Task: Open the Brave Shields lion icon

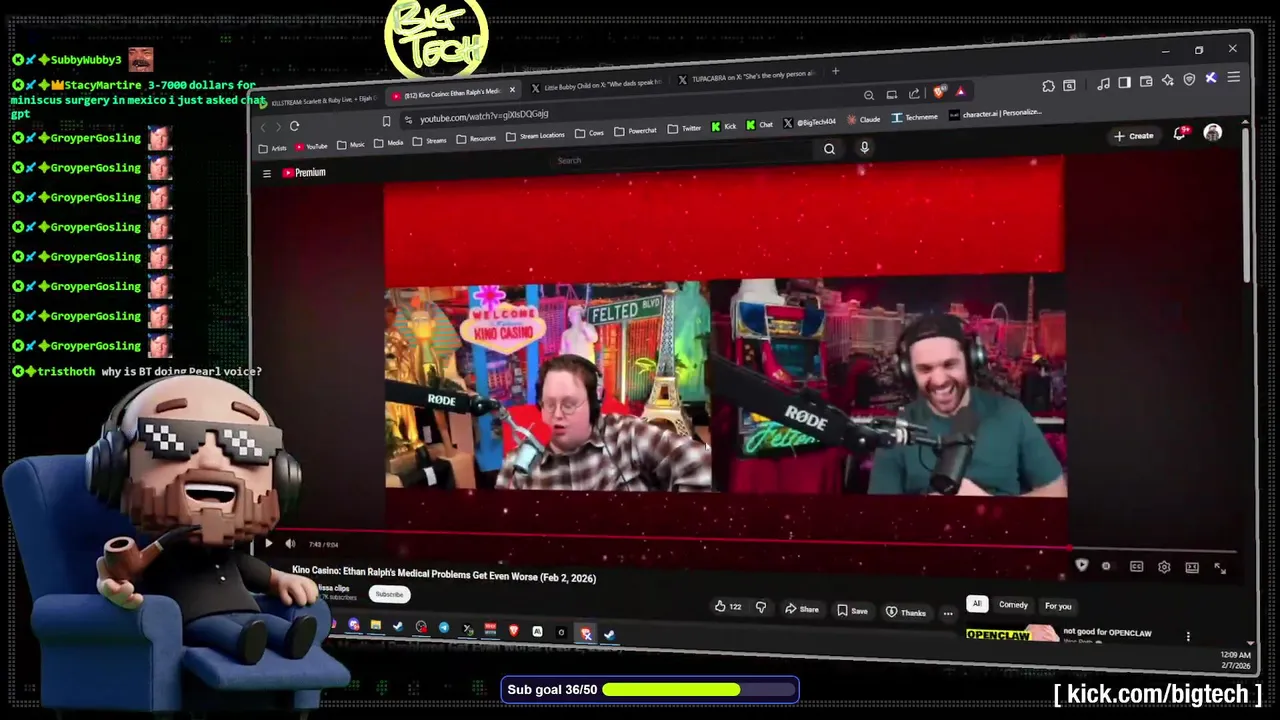Action: pyautogui.click(x=939, y=92)
